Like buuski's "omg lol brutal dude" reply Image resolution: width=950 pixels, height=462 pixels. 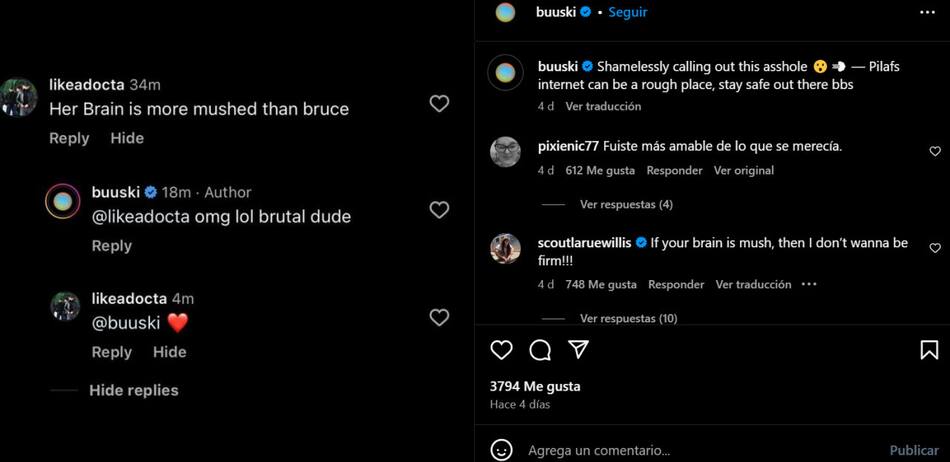coord(439,210)
